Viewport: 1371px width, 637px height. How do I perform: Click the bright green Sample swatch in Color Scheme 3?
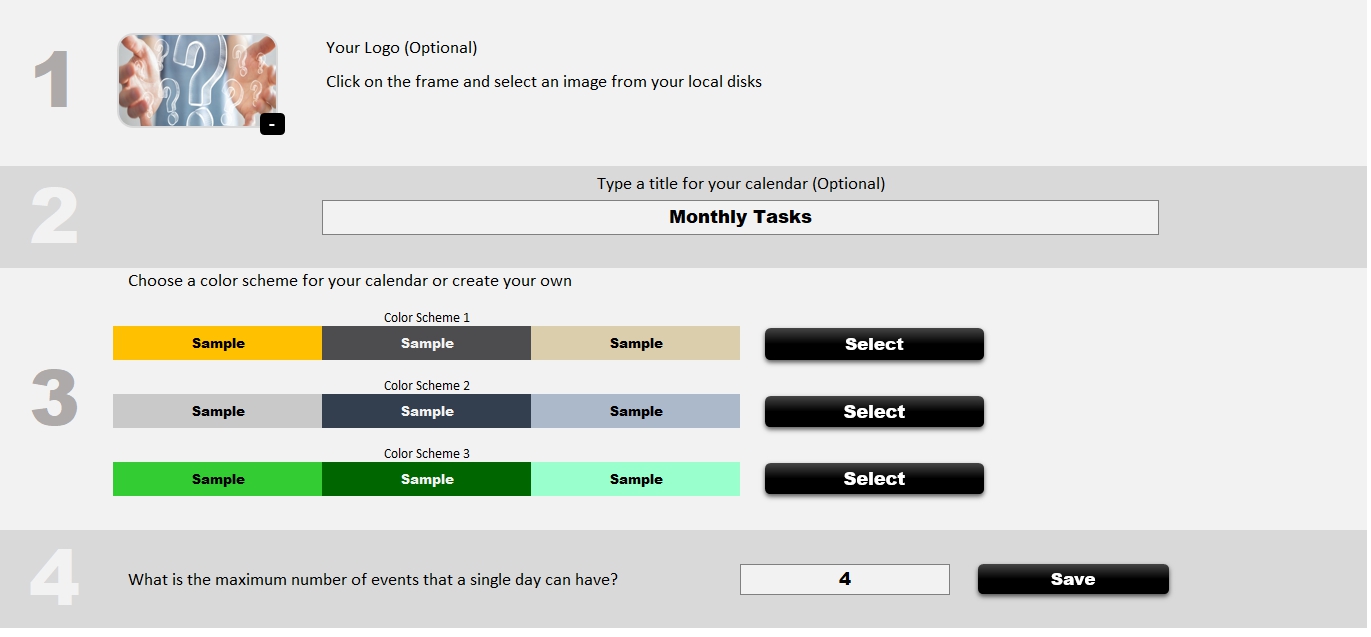(217, 479)
